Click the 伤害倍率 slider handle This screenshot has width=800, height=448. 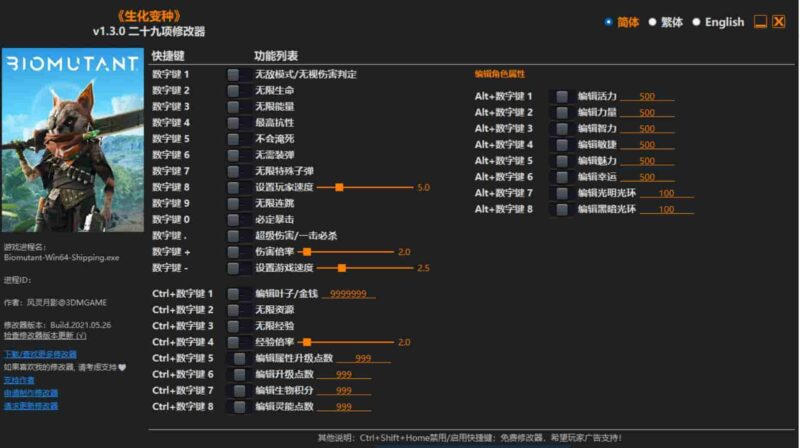point(307,252)
